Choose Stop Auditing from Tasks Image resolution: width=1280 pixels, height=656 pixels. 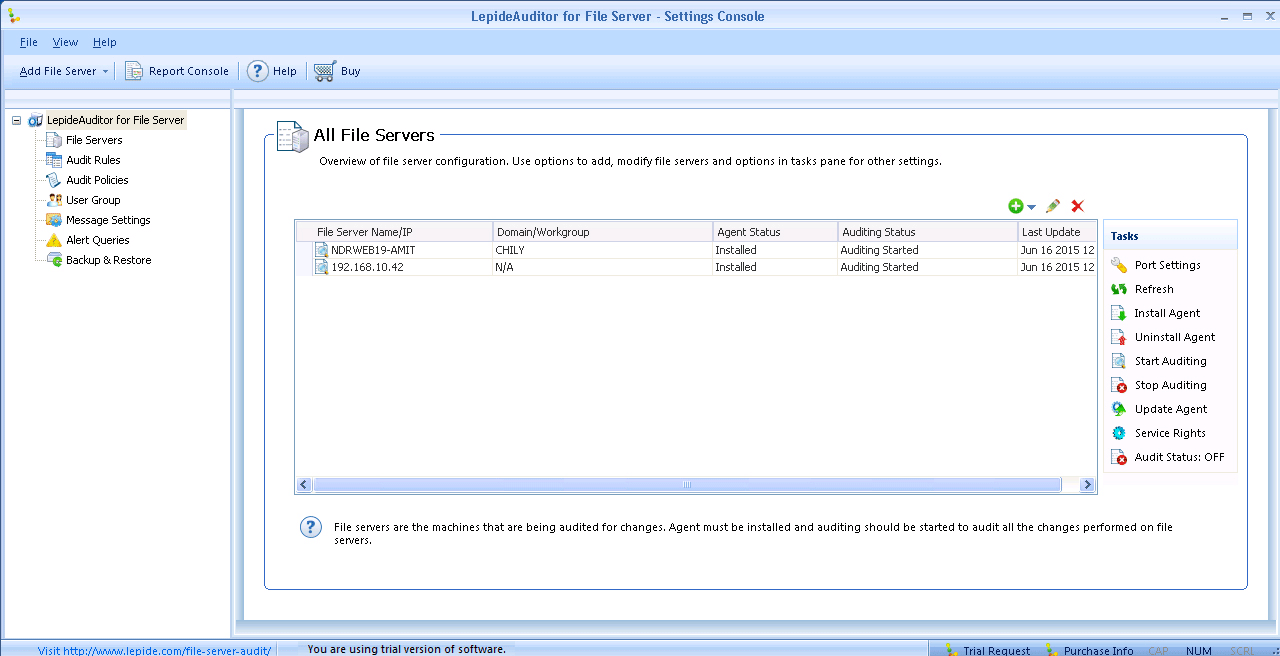coord(1170,385)
